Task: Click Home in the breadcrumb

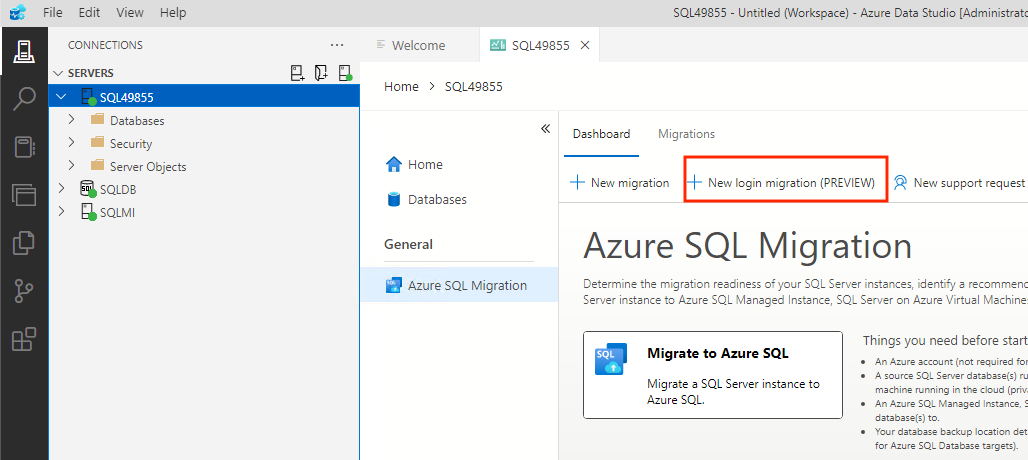Action: tap(401, 86)
